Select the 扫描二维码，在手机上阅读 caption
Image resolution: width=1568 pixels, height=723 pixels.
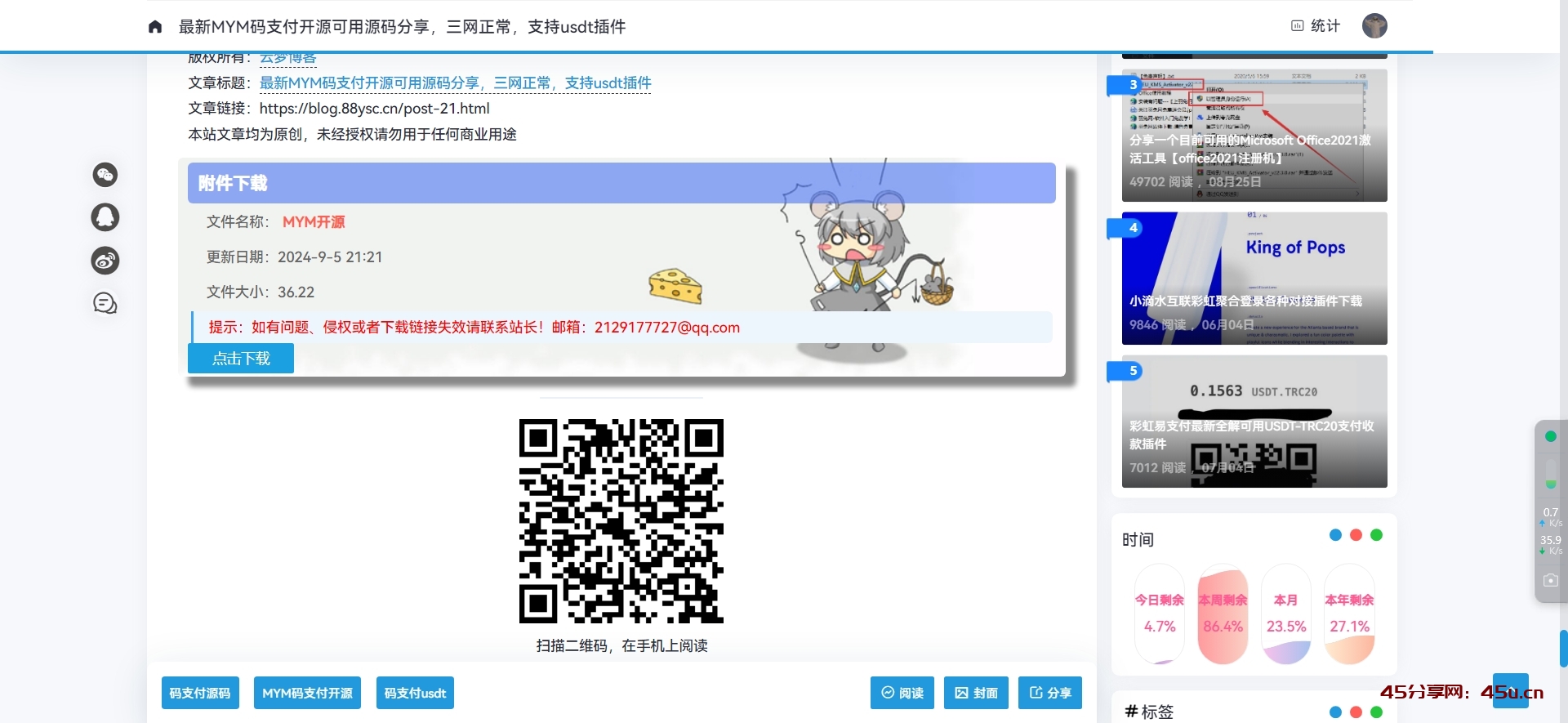[621, 646]
